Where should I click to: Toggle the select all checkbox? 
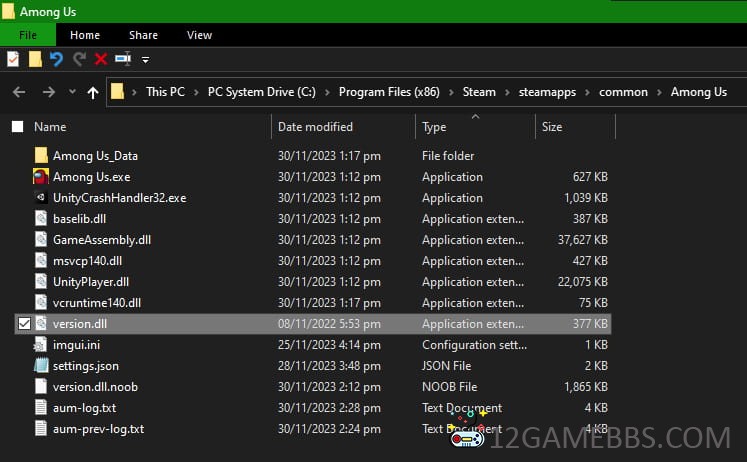tap(18, 127)
